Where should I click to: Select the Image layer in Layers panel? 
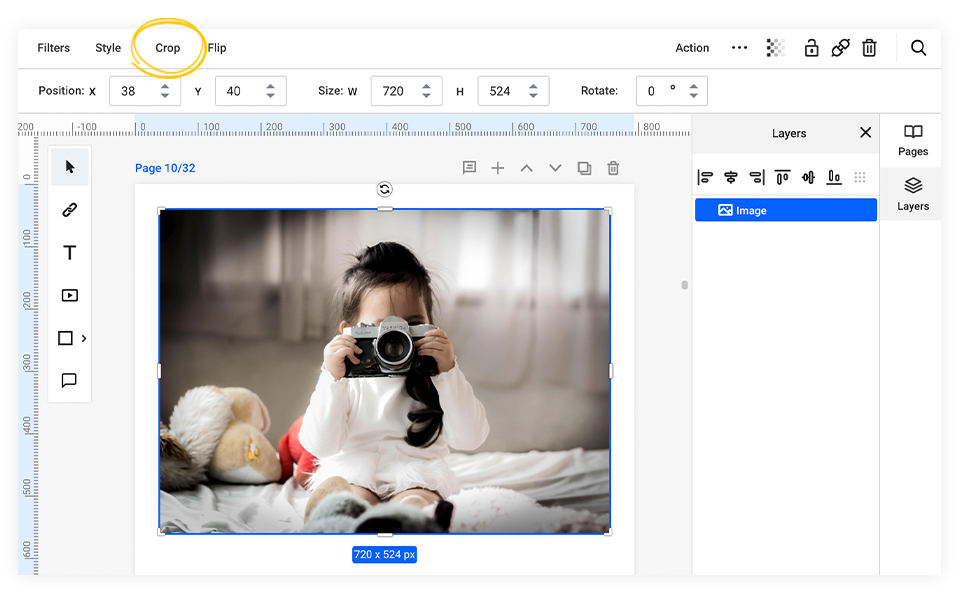click(x=785, y=210)
